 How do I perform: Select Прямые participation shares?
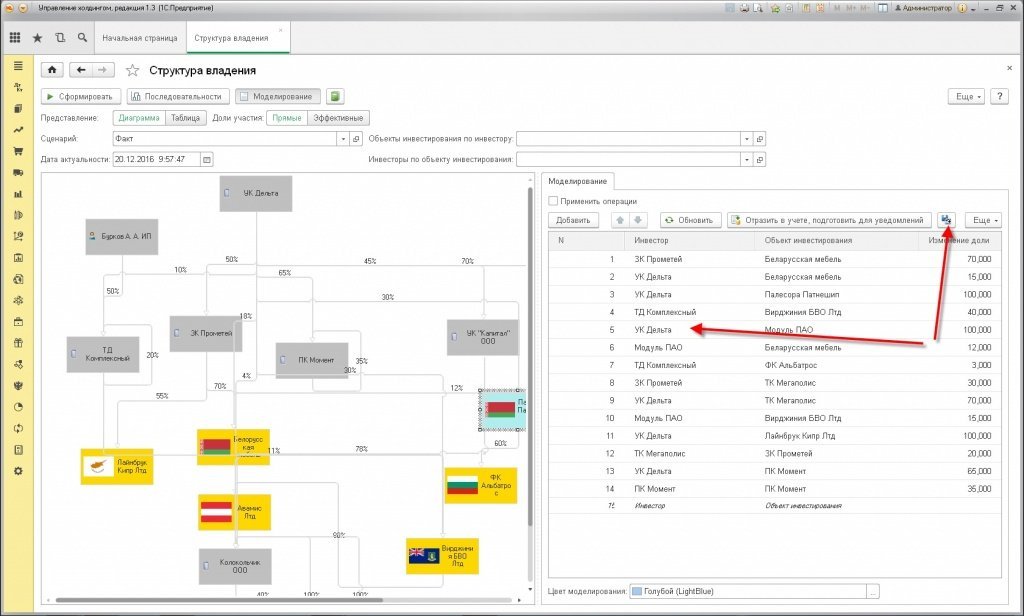pyautogui.click(x=287, y=118)
